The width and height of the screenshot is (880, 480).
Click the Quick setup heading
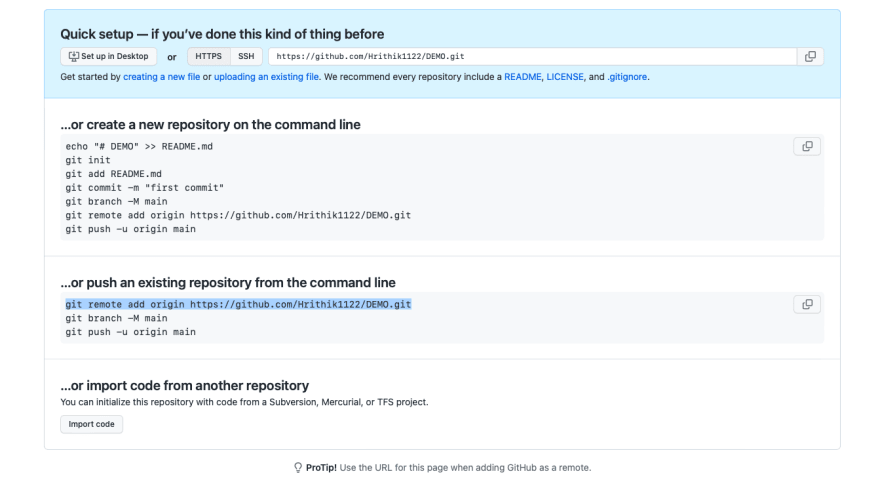coord(222,34)
